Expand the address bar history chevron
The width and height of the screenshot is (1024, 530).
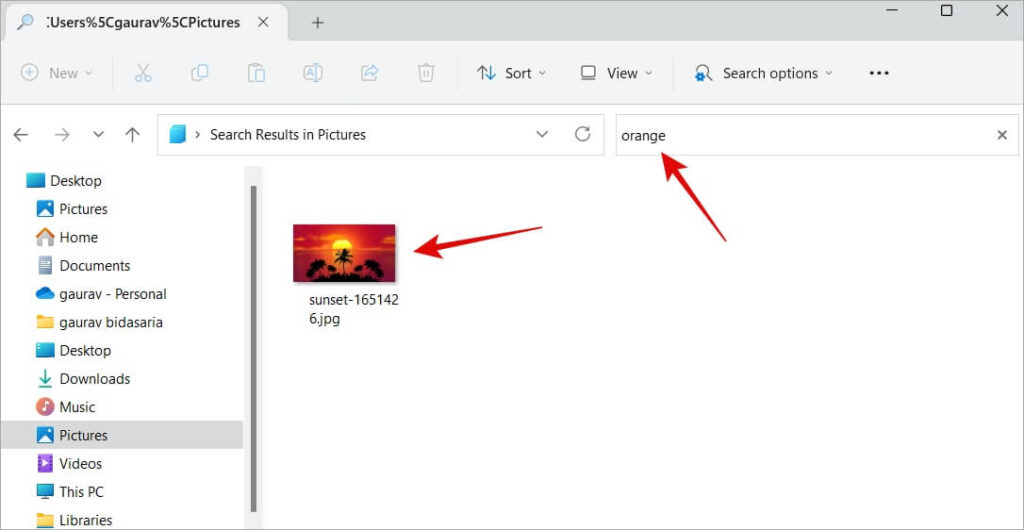[x=542, y=134]
